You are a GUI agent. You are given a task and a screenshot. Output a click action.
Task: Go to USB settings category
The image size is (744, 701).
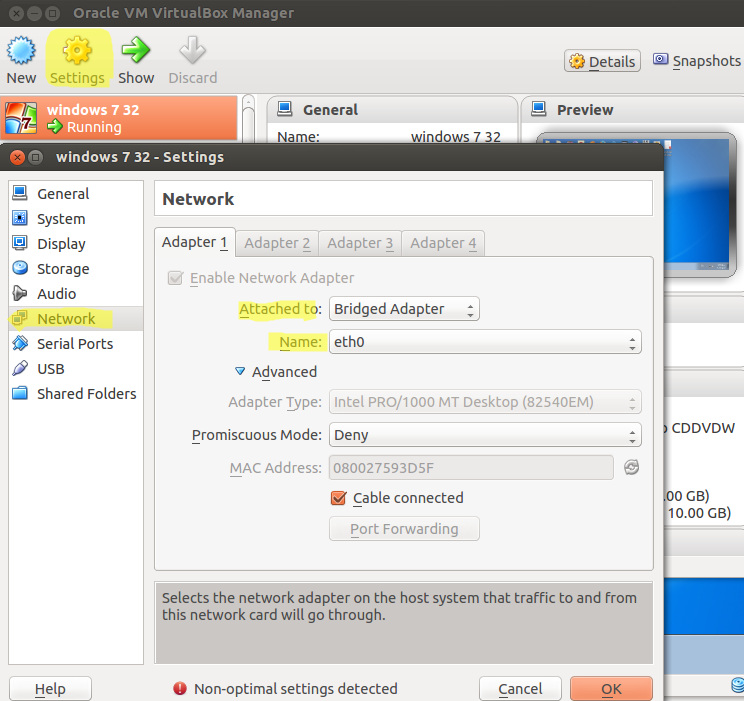click(x=50, y=369)
